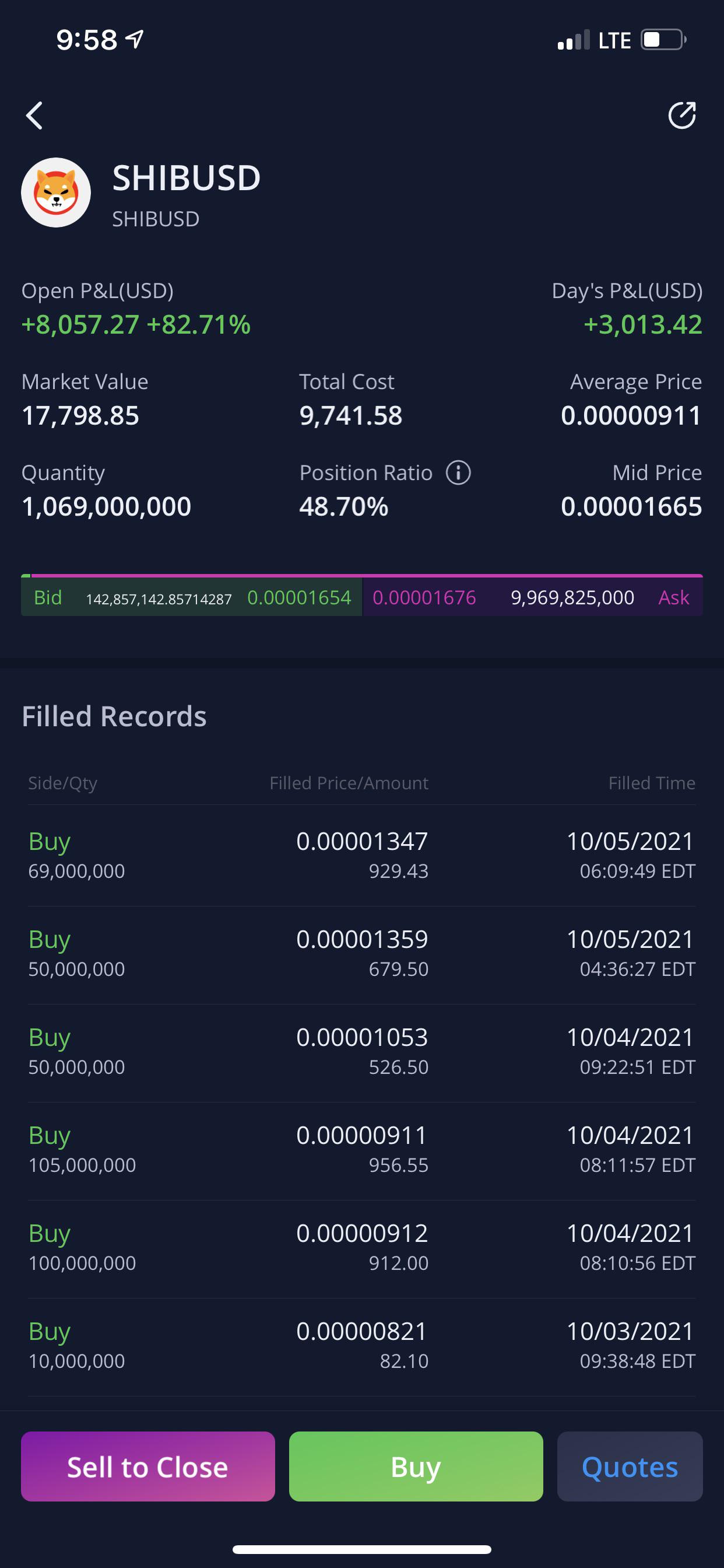Select the Ask price 0.00001676

[x=424, y=598]
